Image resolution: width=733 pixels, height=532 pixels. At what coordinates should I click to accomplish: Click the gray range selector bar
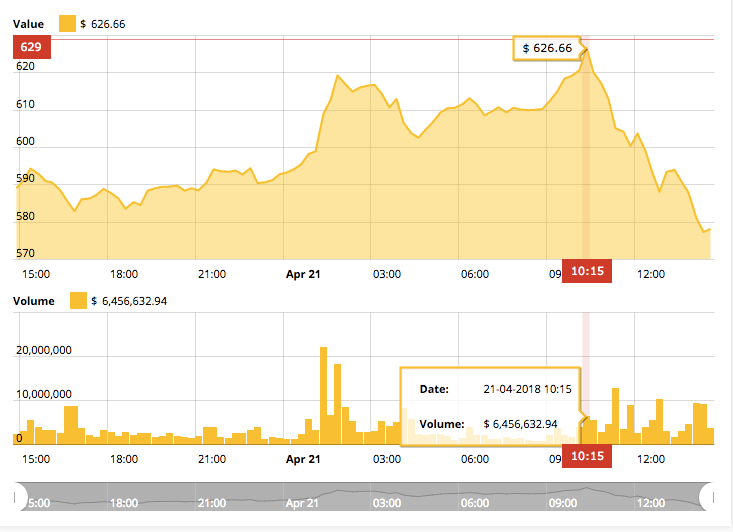[364, 497]
